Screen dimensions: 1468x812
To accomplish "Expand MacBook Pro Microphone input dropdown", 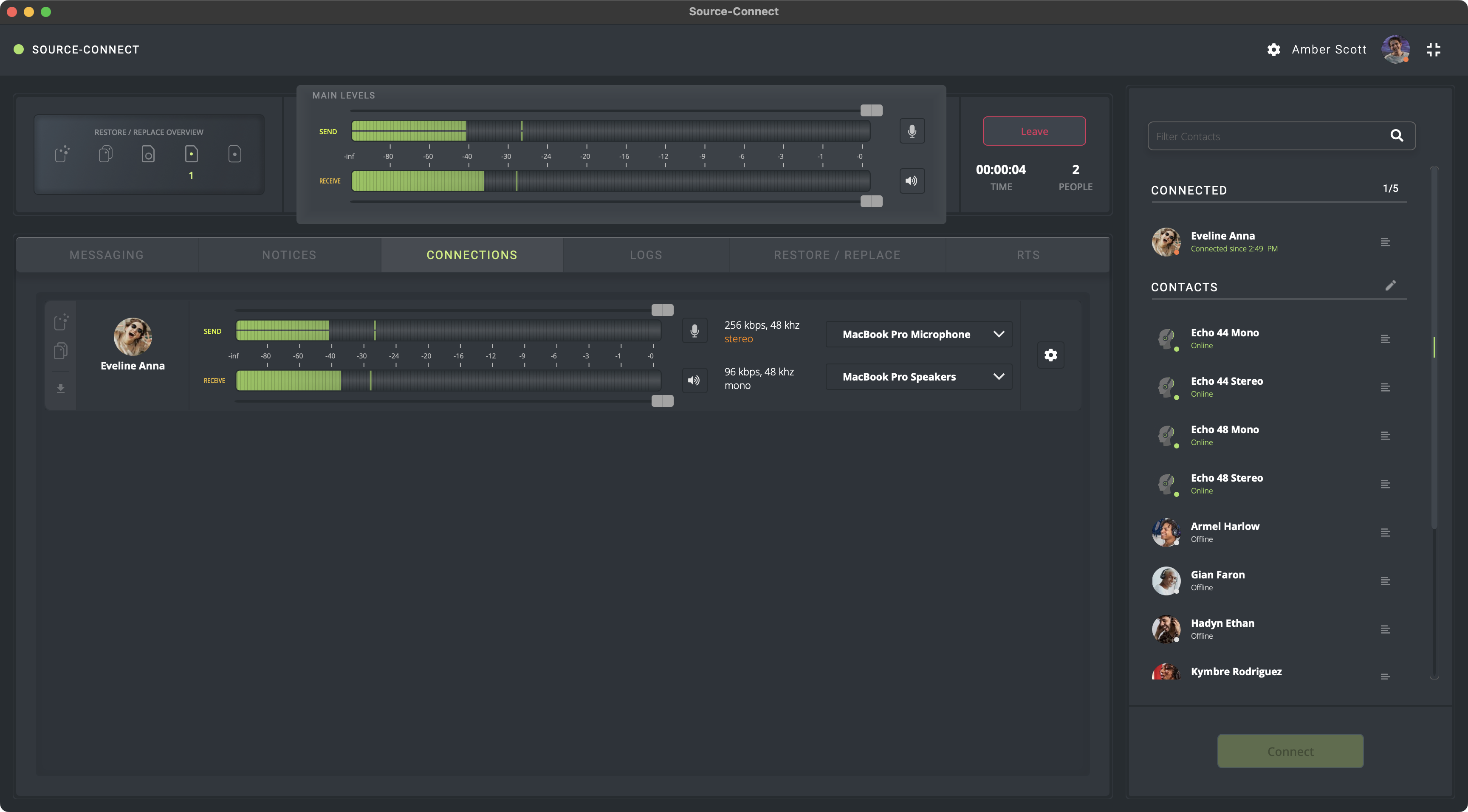I will coord(919,335).
